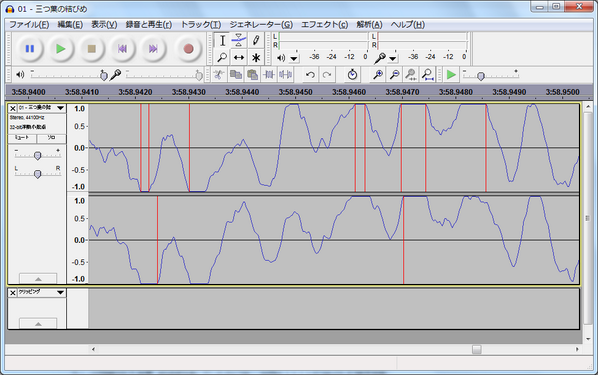Viewport: 598px width, 375px height.
Task: Click the Pause transport button
Action: tap(30, 49)
